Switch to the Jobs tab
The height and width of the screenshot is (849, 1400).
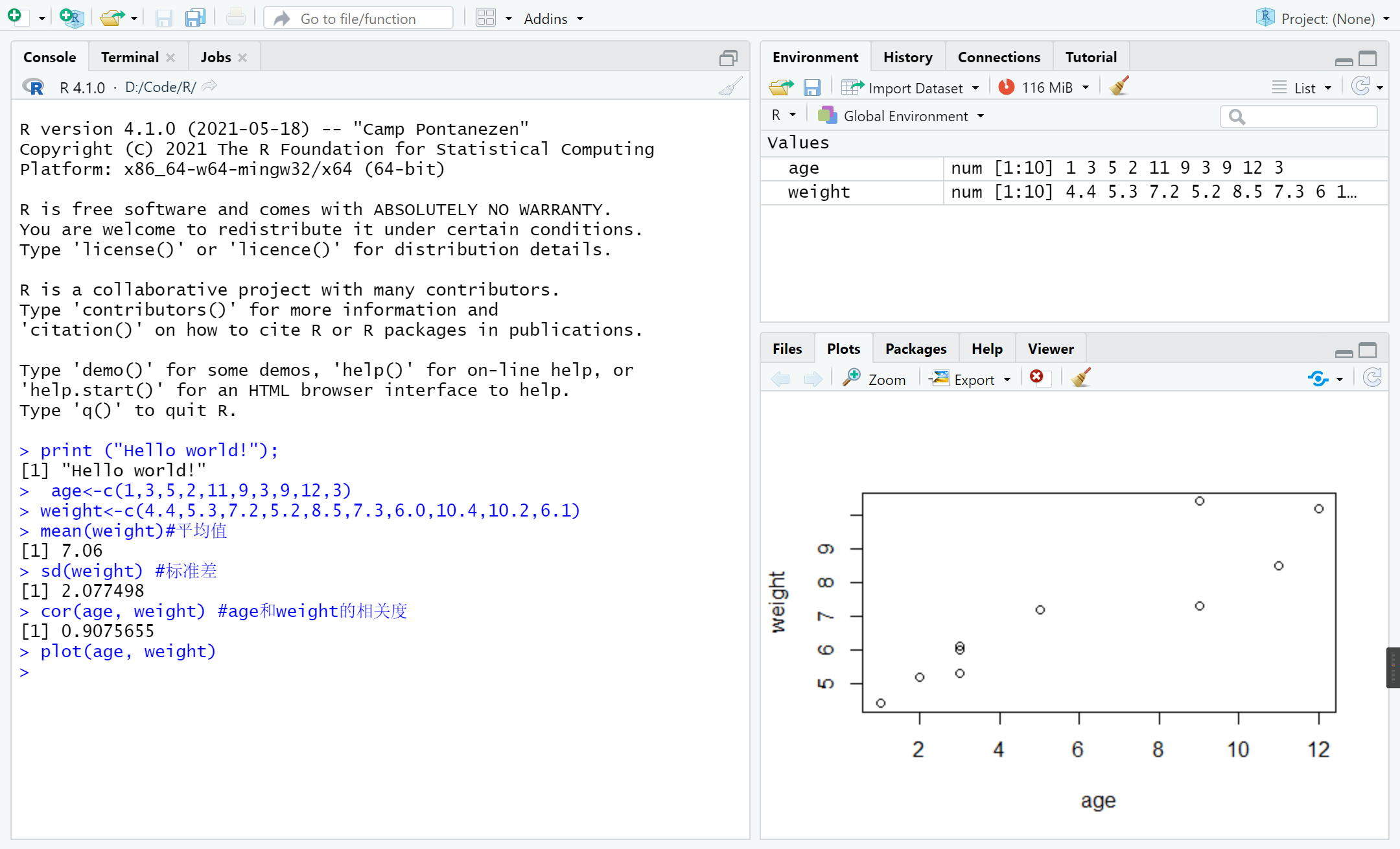pyautogui.click(x=216, y=57)
